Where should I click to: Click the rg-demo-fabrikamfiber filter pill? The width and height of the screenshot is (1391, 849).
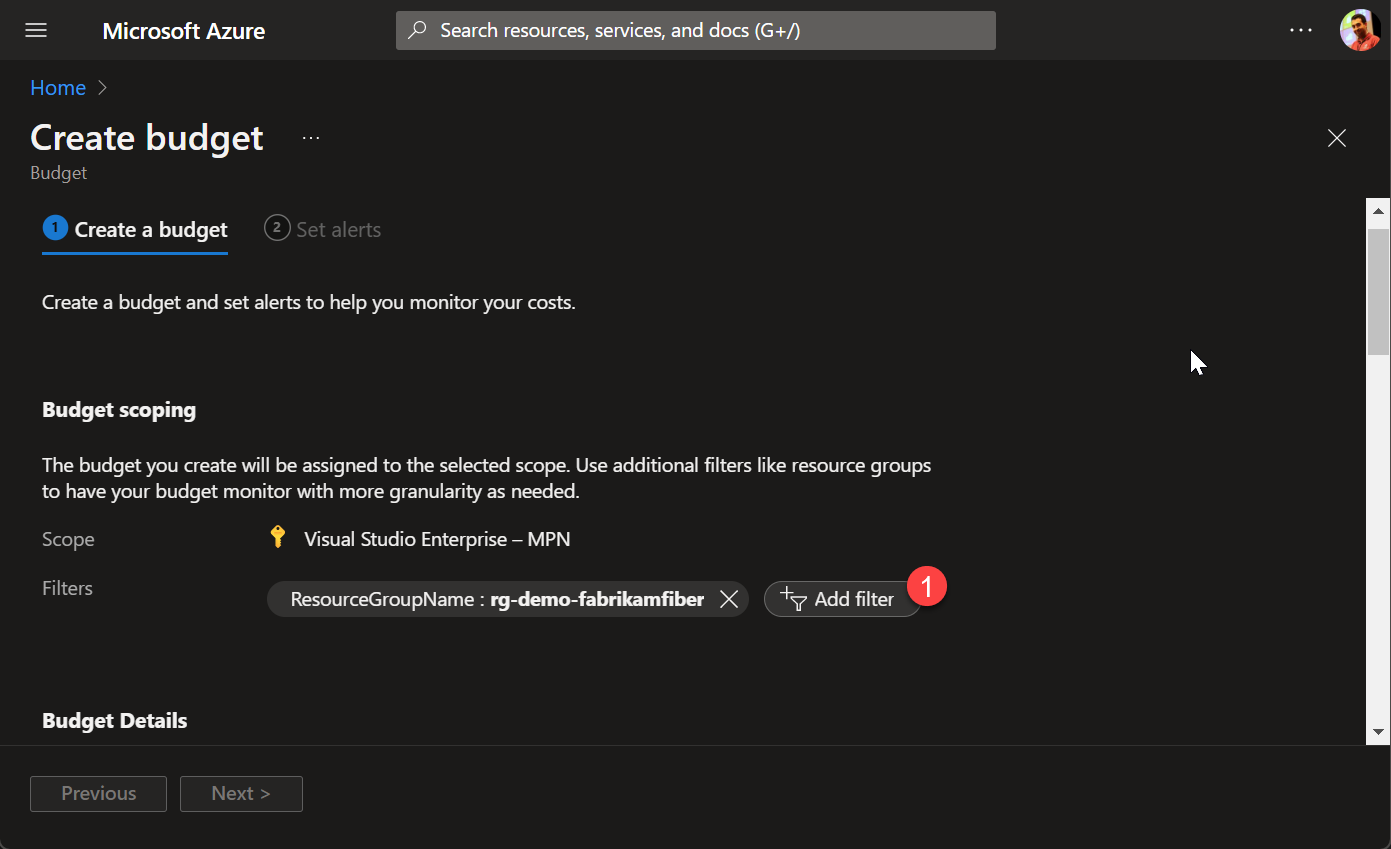coord(508,599)
